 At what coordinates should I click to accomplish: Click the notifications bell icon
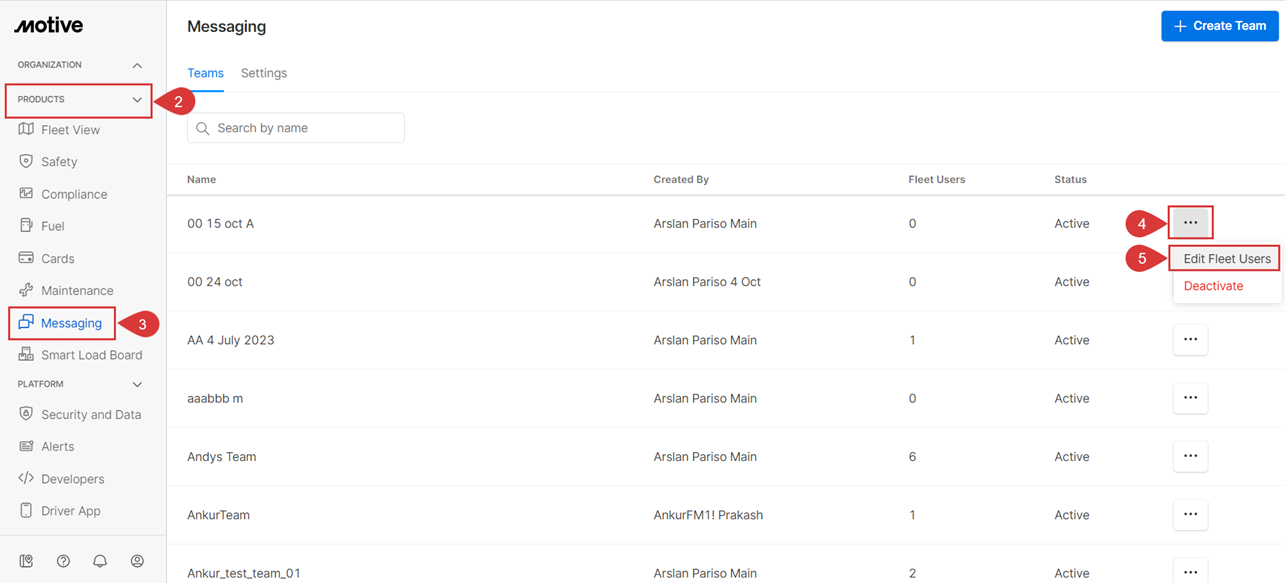[100, 561]
